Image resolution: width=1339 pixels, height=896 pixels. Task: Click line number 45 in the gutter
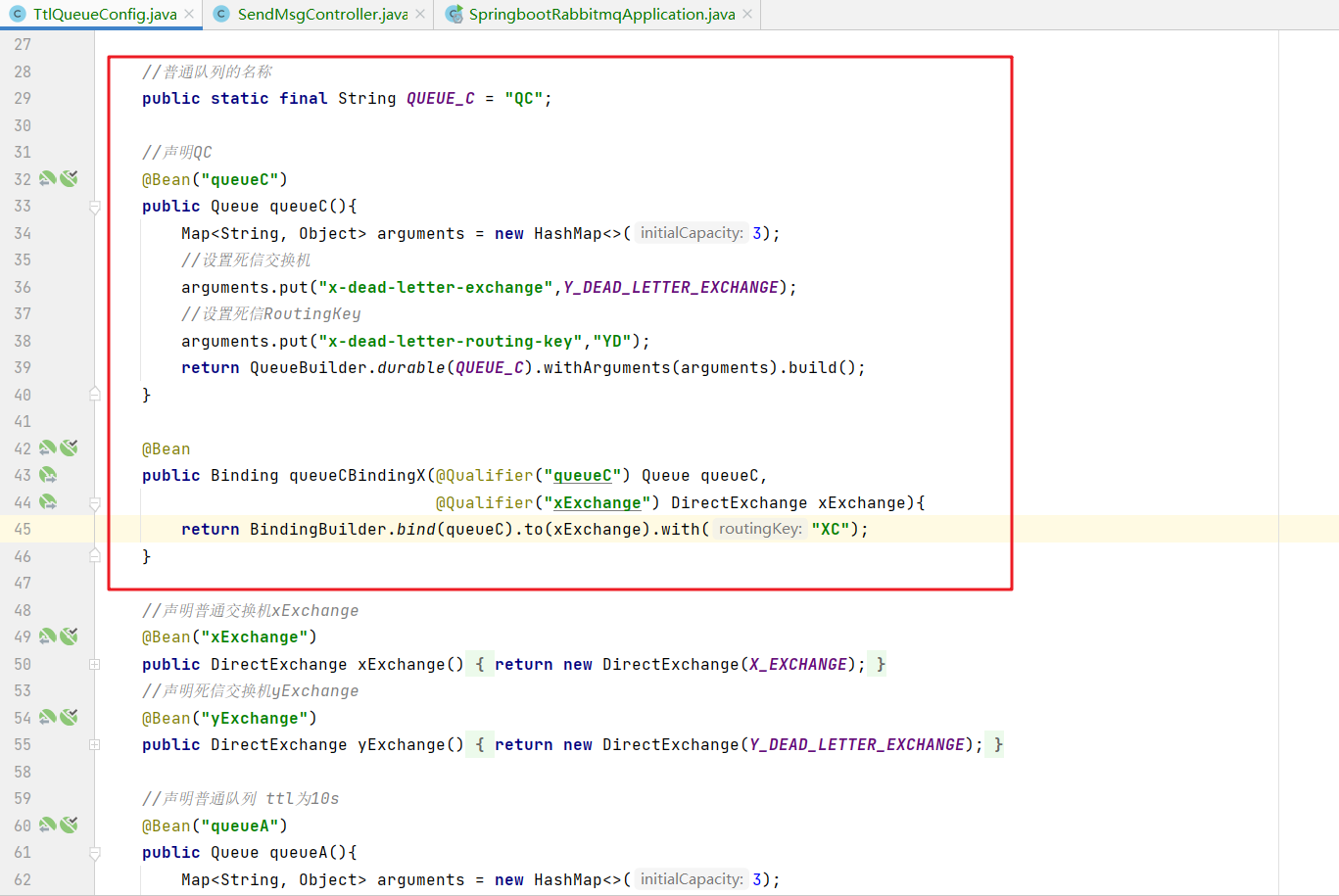point(23,529)
